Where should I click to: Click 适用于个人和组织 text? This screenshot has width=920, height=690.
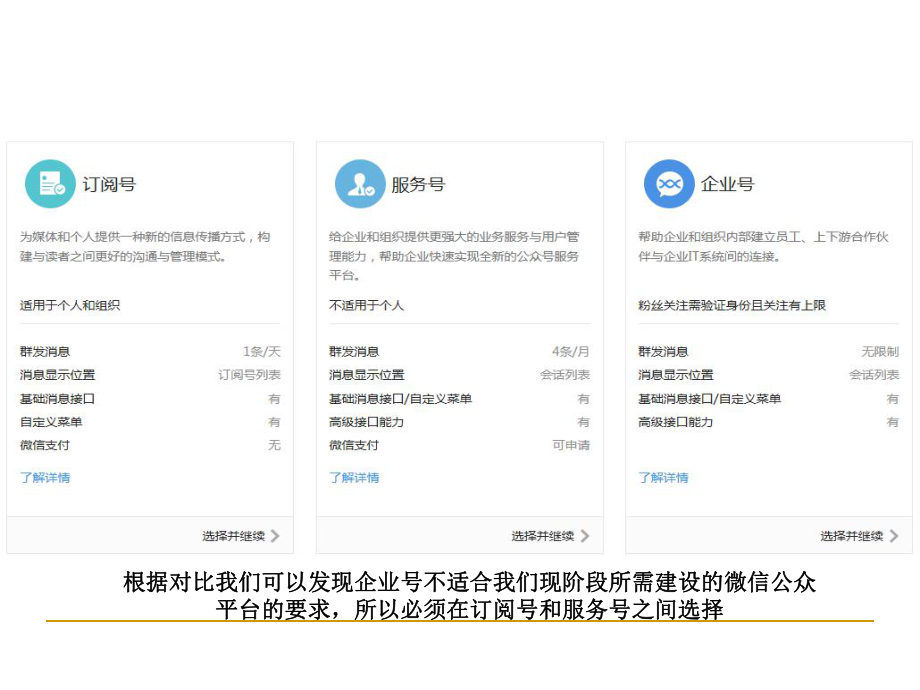click(x=70, y=305)
